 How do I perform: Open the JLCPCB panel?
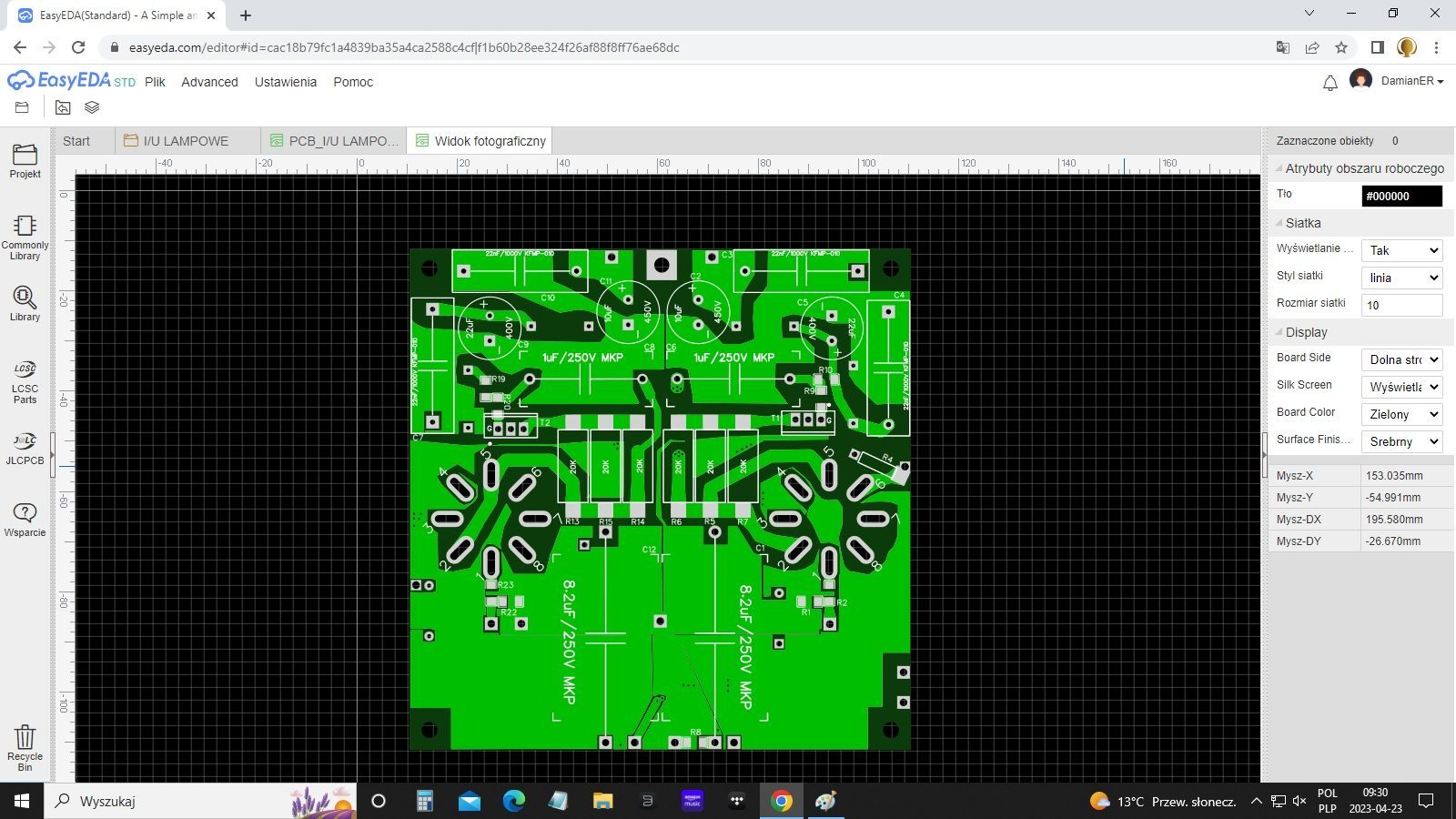25,449
